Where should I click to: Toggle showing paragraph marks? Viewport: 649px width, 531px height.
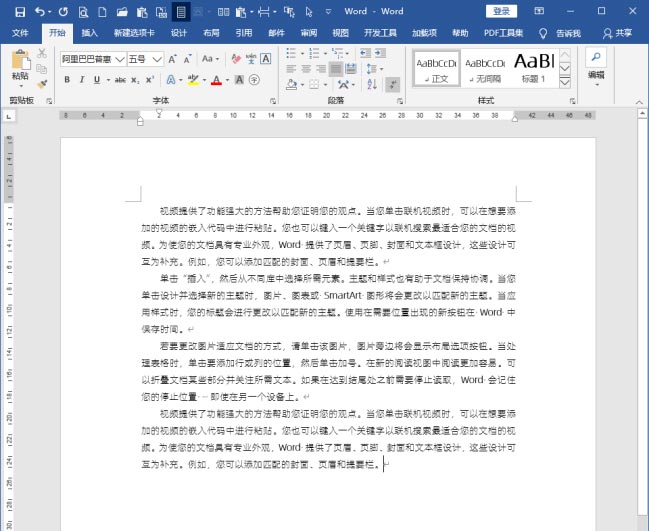[392, 84]
